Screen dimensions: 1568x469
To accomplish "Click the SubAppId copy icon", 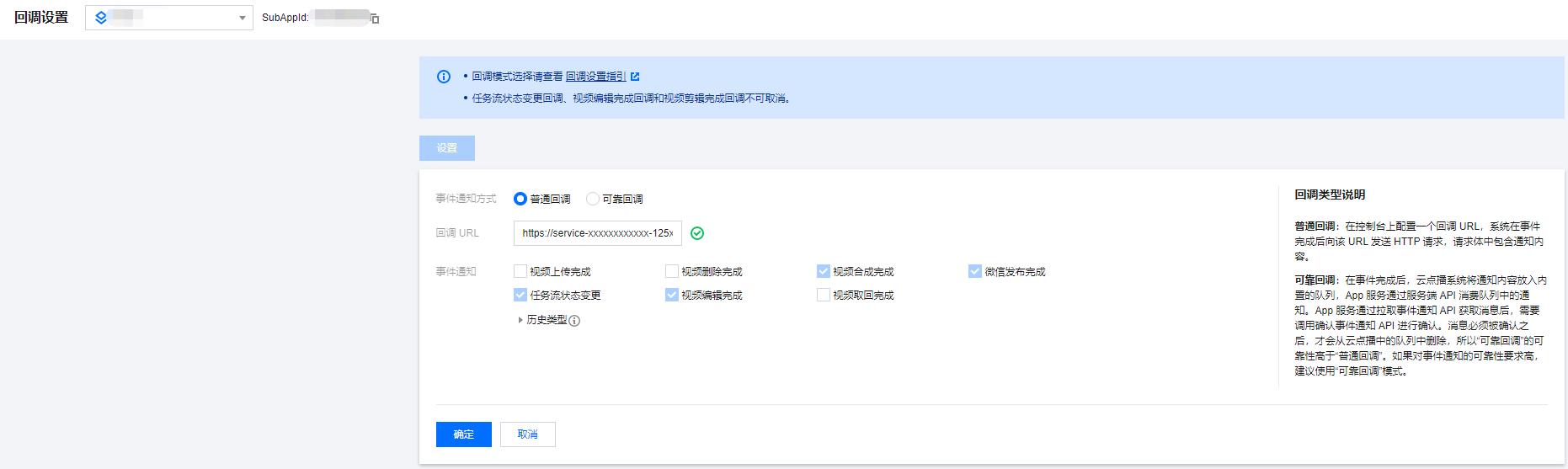I will click(x=375, y=19).
